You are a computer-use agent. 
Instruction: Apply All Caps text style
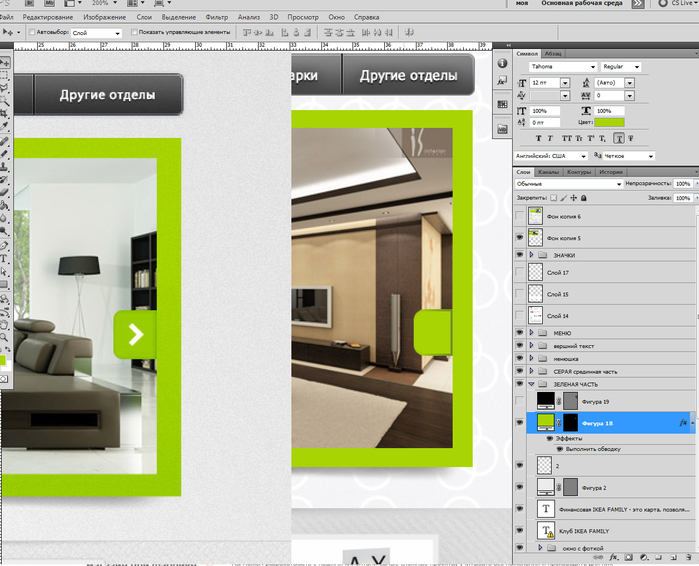[567, 139]
